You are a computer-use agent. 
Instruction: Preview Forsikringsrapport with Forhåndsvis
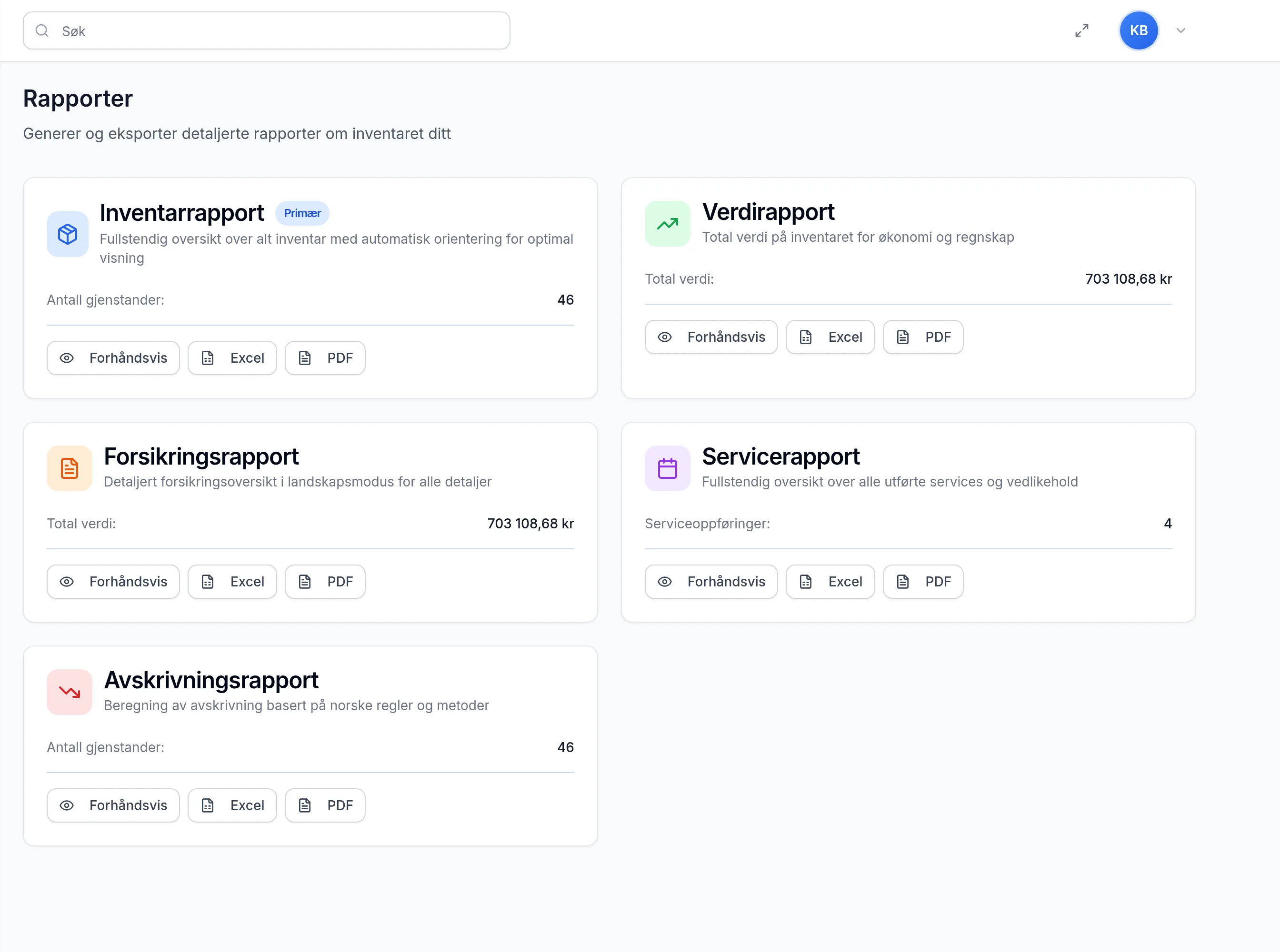pos(113,582)
